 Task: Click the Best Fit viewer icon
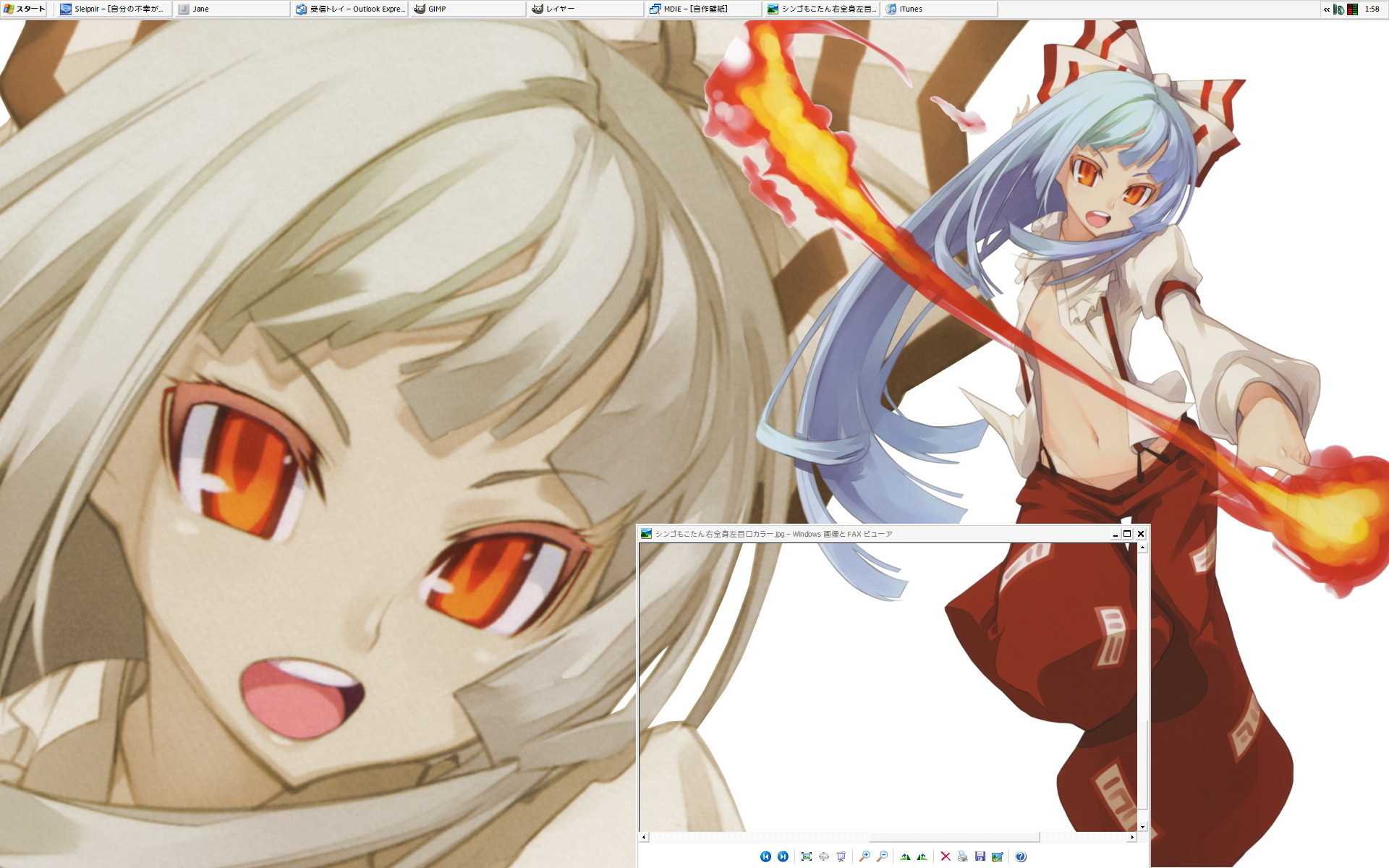pos(807,856)
